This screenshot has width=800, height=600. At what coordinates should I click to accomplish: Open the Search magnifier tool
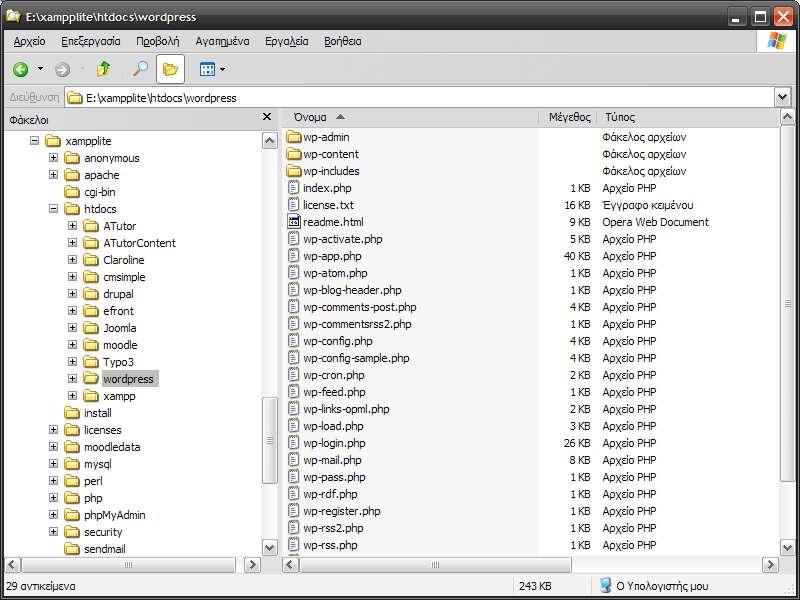click(140, 69)
